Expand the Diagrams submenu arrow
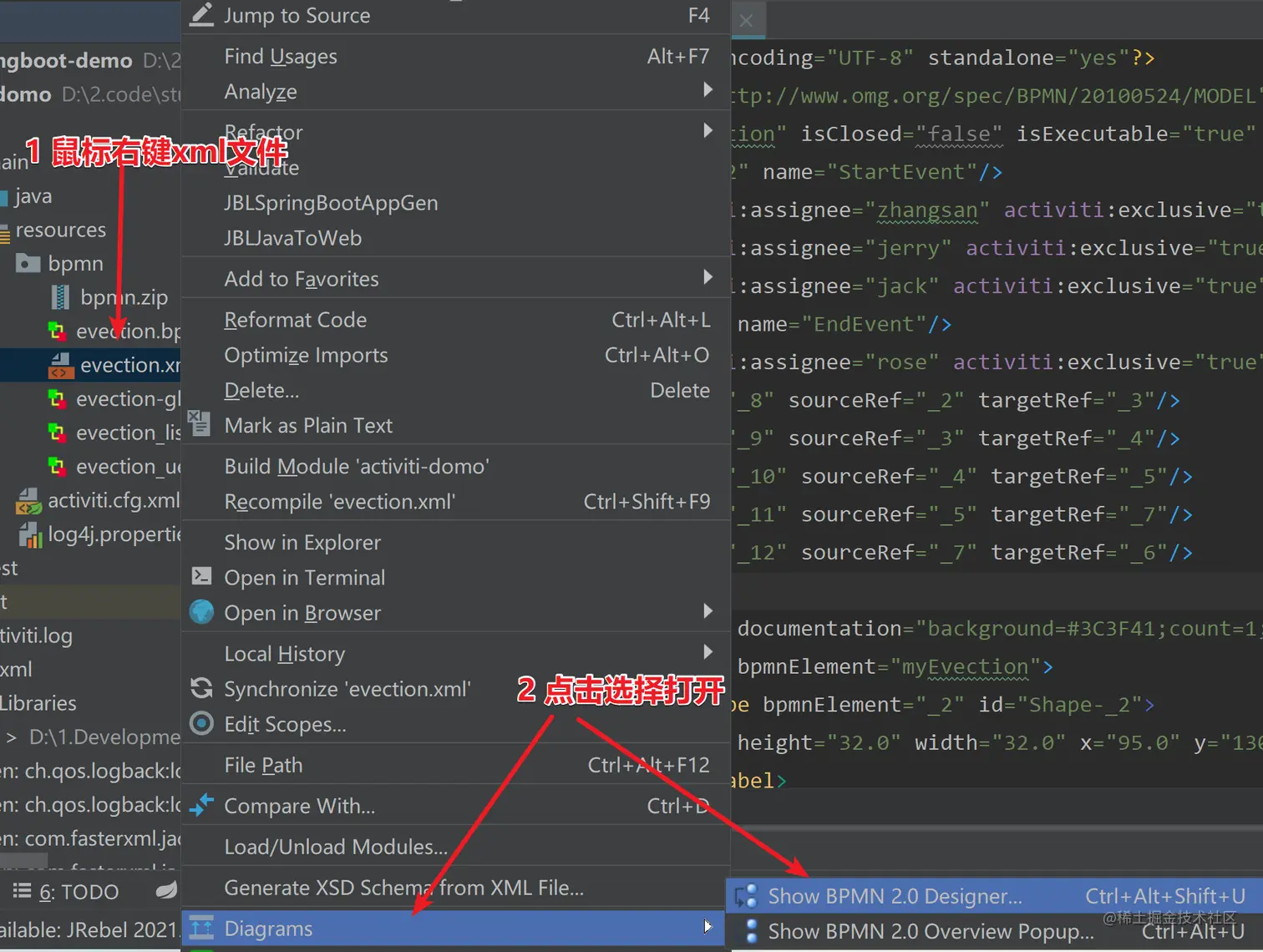Image resolution: width=1263 pixels, height=952 pixels. point(708,926)
